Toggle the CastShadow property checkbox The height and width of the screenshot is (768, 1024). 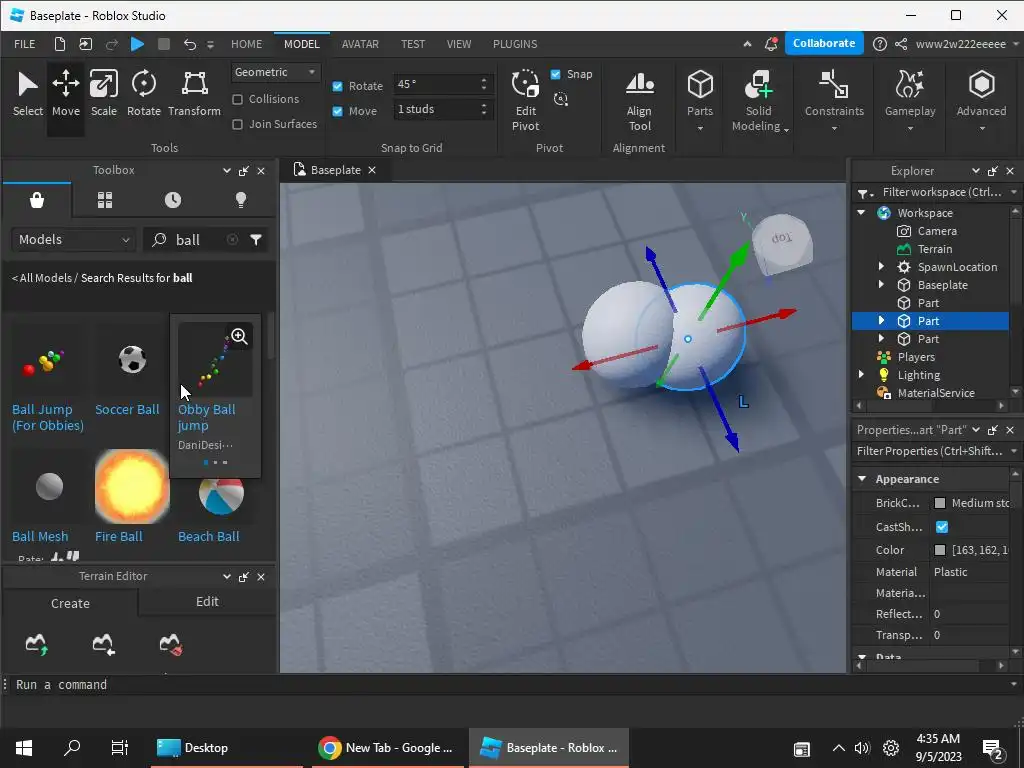(942, 526)
